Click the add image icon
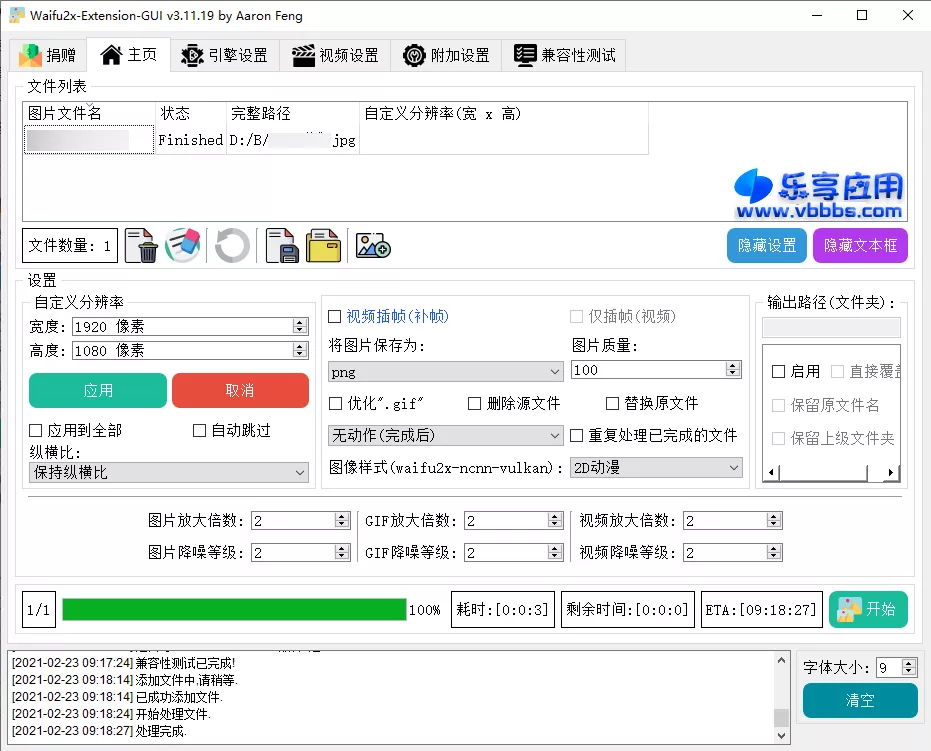The height and width of the screenshot is (751, 931). point(371,245)
